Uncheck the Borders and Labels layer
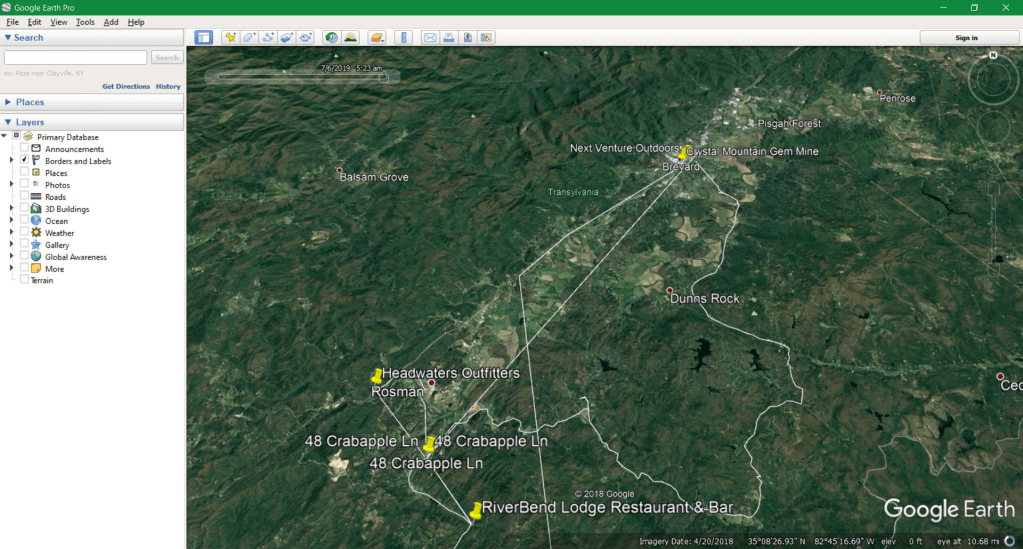Screen dimensions: 1023x549 coord(24,161)
